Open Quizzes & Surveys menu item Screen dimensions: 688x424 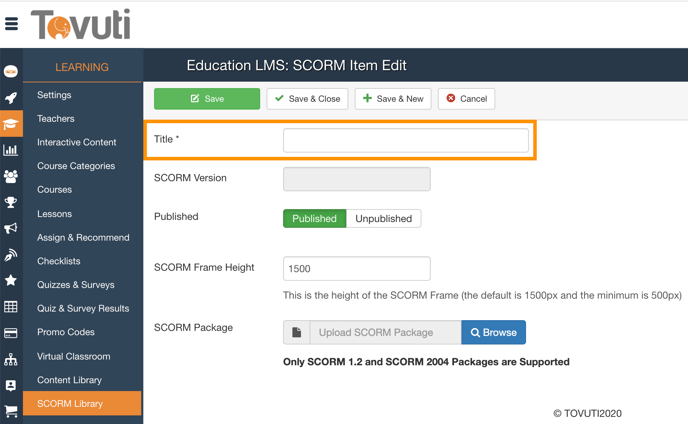[75, 285]
